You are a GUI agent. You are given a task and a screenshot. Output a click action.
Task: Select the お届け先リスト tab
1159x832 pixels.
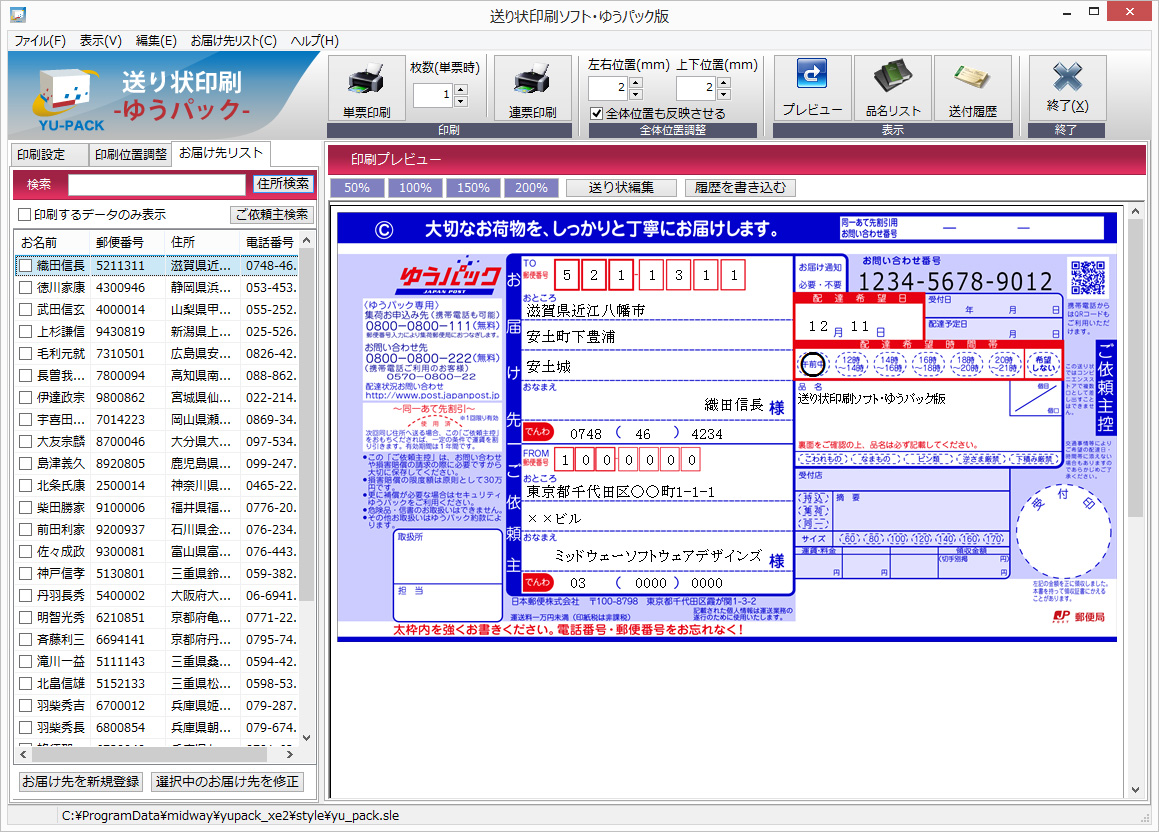pos(221,152)
